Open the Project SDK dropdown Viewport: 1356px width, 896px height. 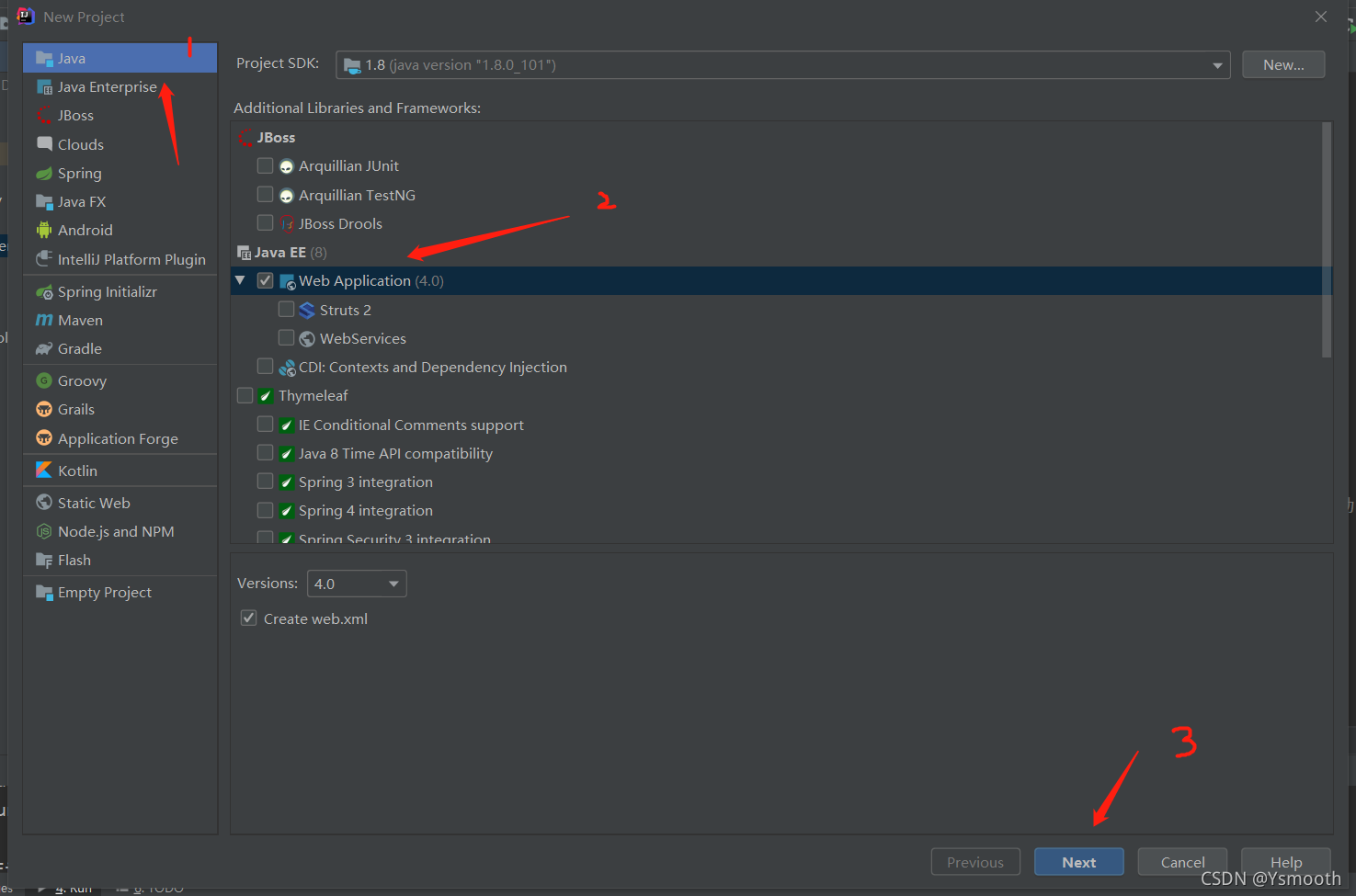pyautogui.click(x=783, y=65)
